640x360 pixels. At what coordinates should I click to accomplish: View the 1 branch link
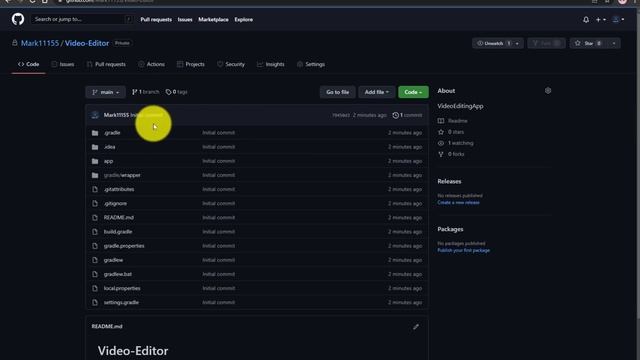coord(145,92)
